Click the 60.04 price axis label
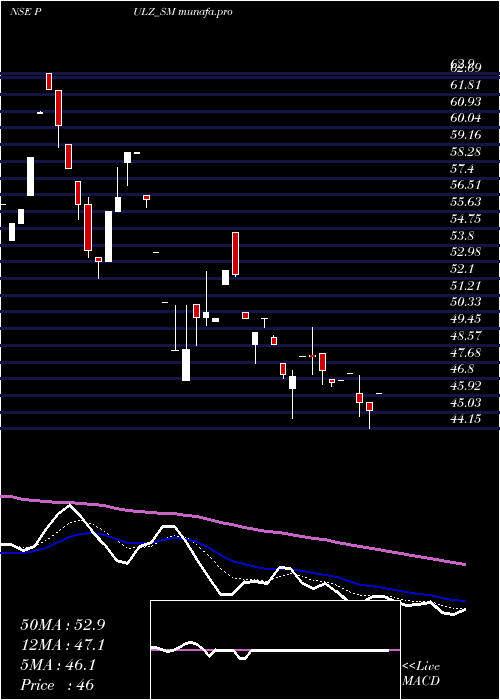 point(466,118)
